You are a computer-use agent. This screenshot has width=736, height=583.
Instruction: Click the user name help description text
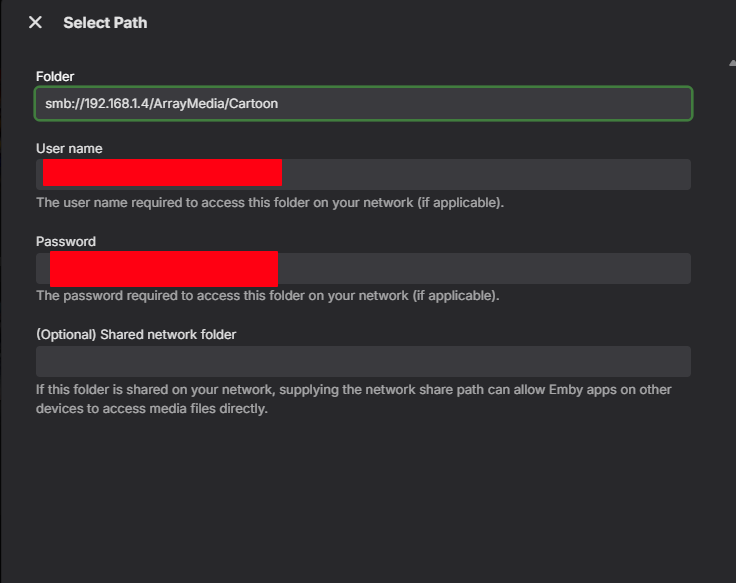click(270, 202)
